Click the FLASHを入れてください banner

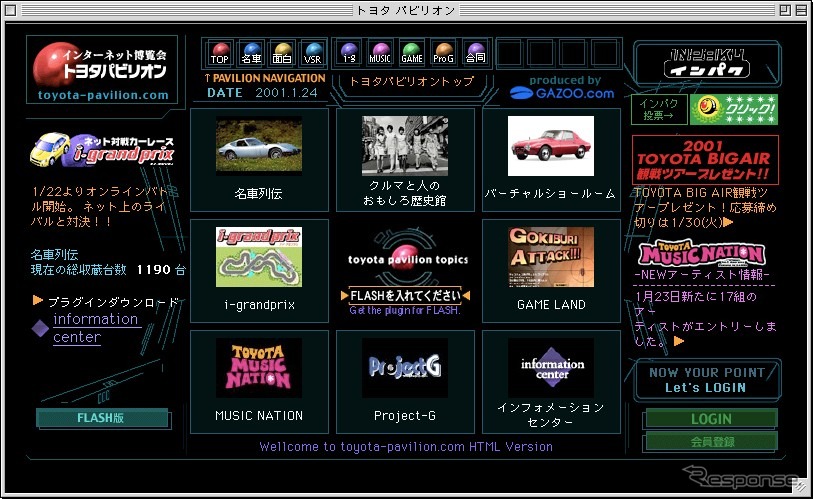point(405,296)
